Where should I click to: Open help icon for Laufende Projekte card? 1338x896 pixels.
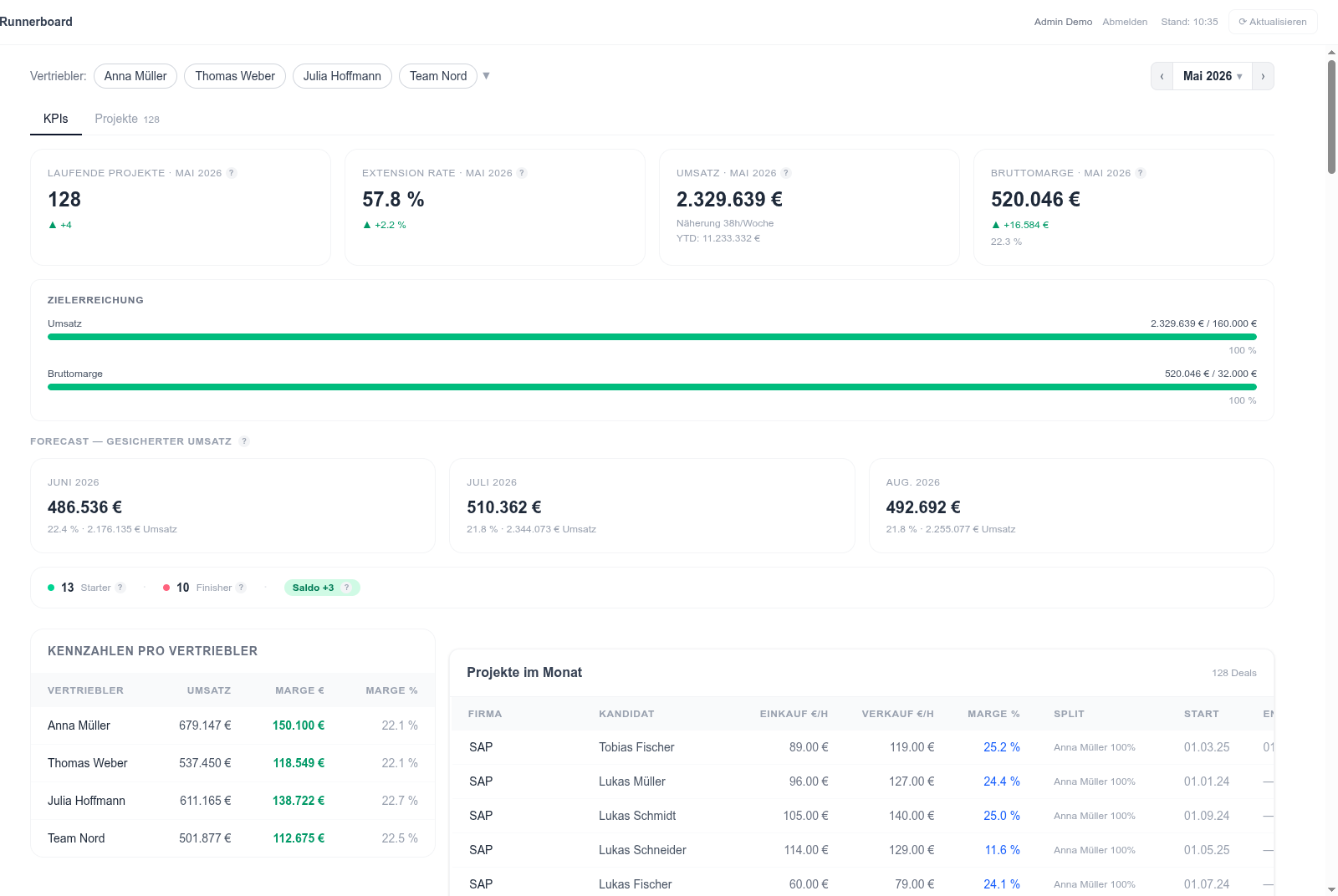tap(232, 173)
